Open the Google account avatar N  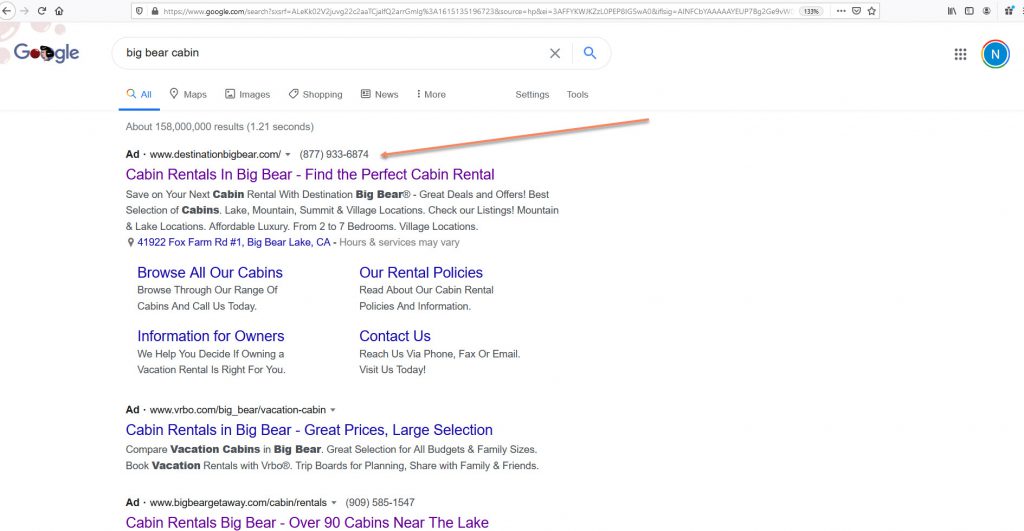click(x=995, y=54)
